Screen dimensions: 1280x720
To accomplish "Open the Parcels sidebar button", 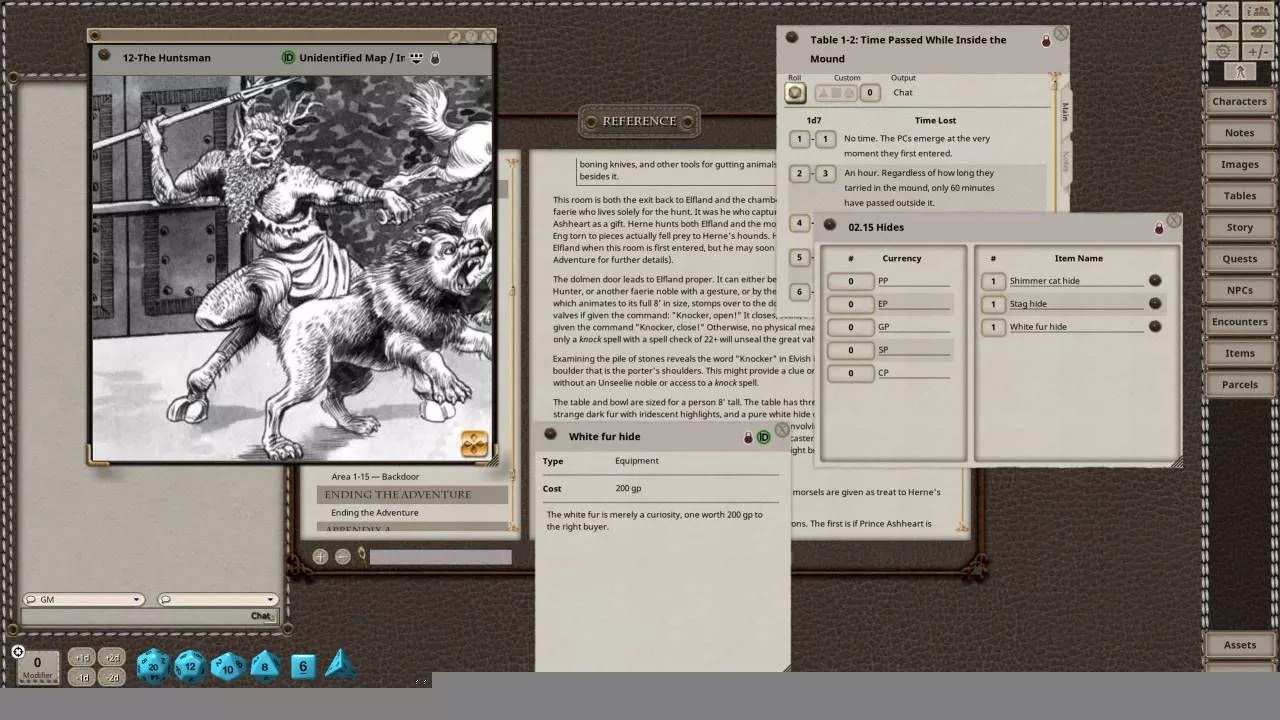I will (x=1239, y=384).
